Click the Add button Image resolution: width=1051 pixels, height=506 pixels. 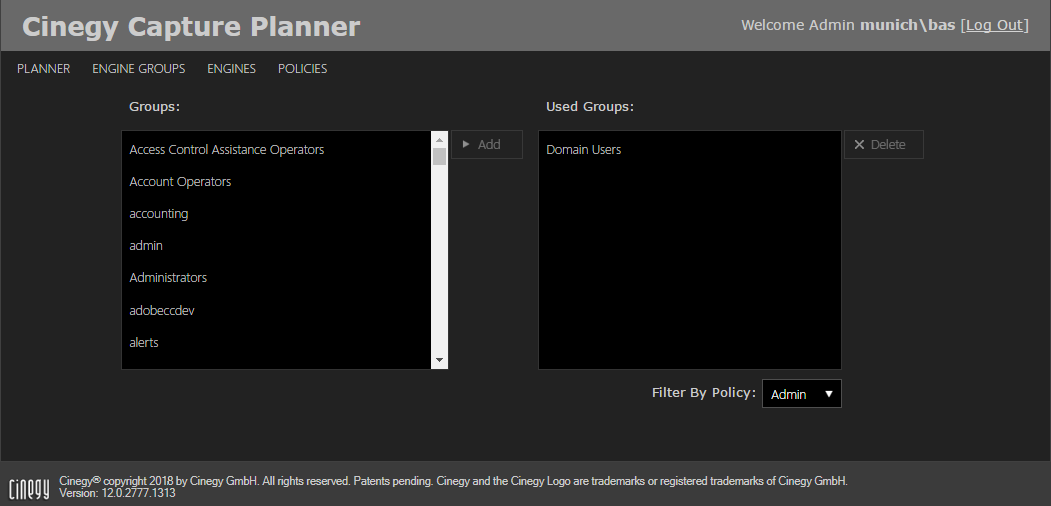click(x=487, y=145)
